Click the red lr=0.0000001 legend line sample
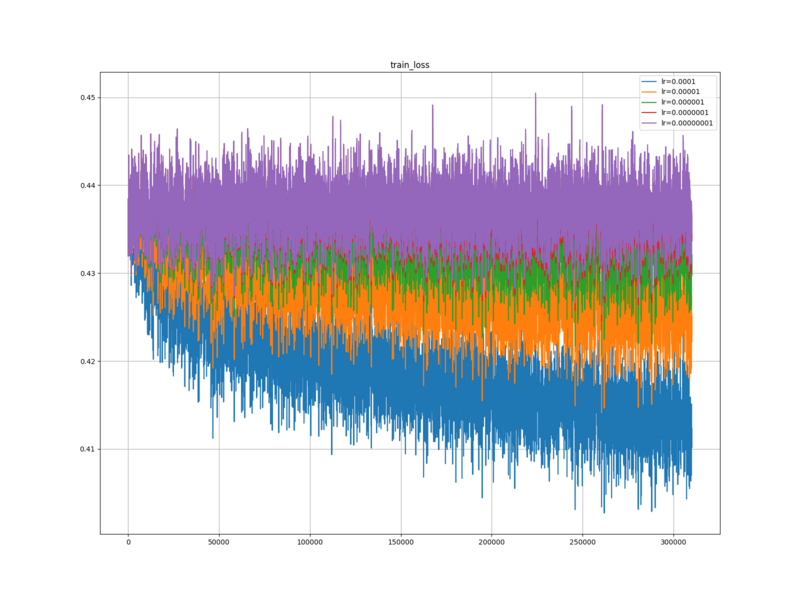This screenshot has width=800, height=600. (x=649, y=112)
